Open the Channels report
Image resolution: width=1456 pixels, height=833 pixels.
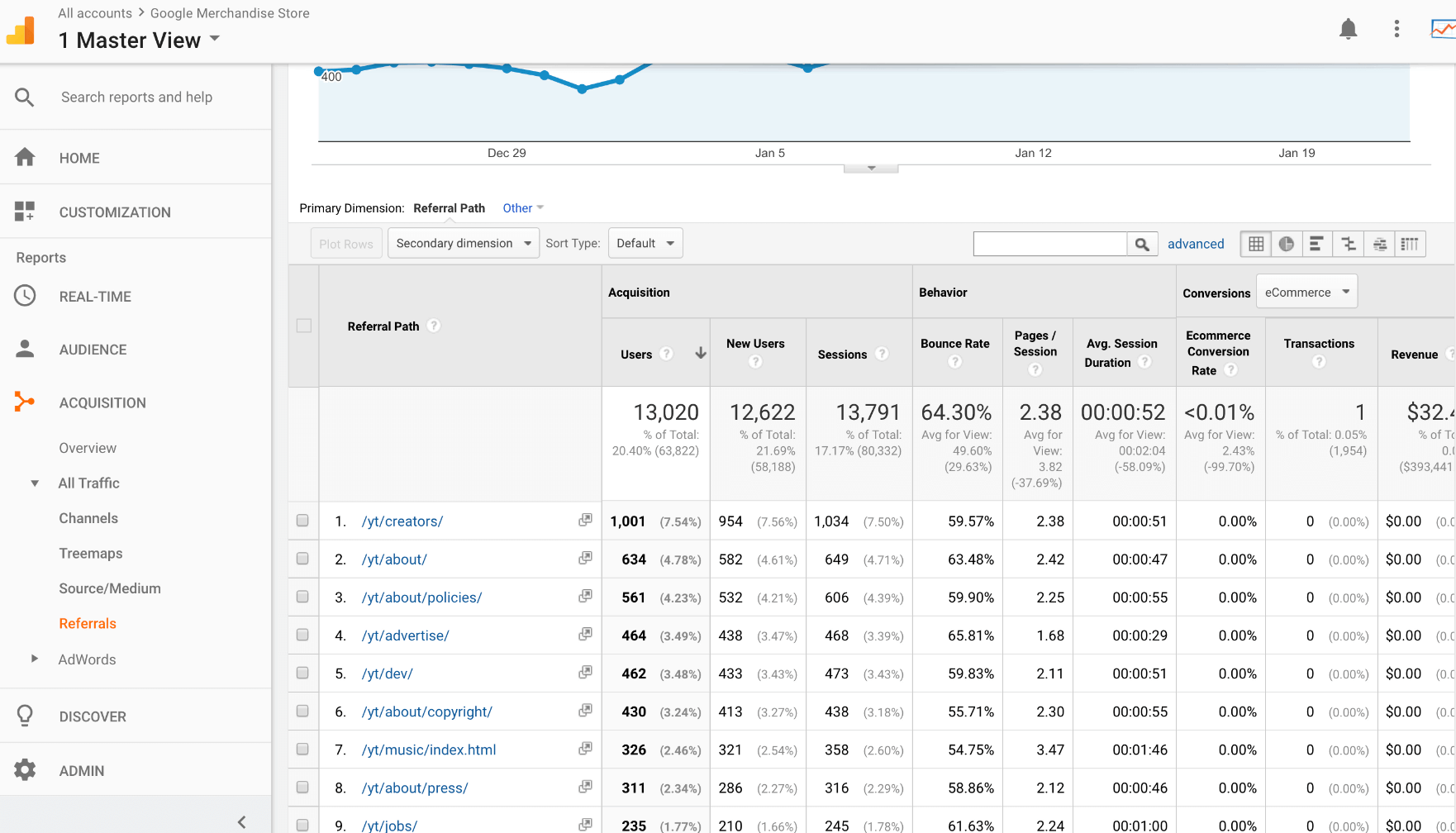pos(88,518)
